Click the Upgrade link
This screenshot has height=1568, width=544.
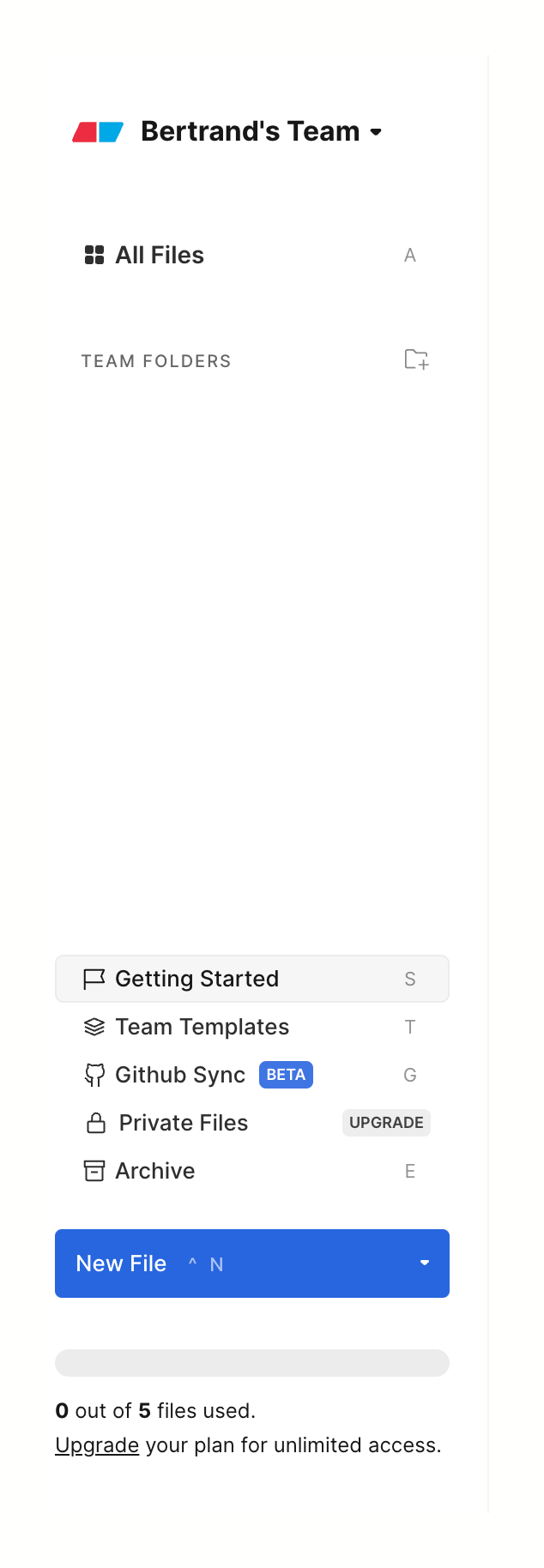(97, 1444)
